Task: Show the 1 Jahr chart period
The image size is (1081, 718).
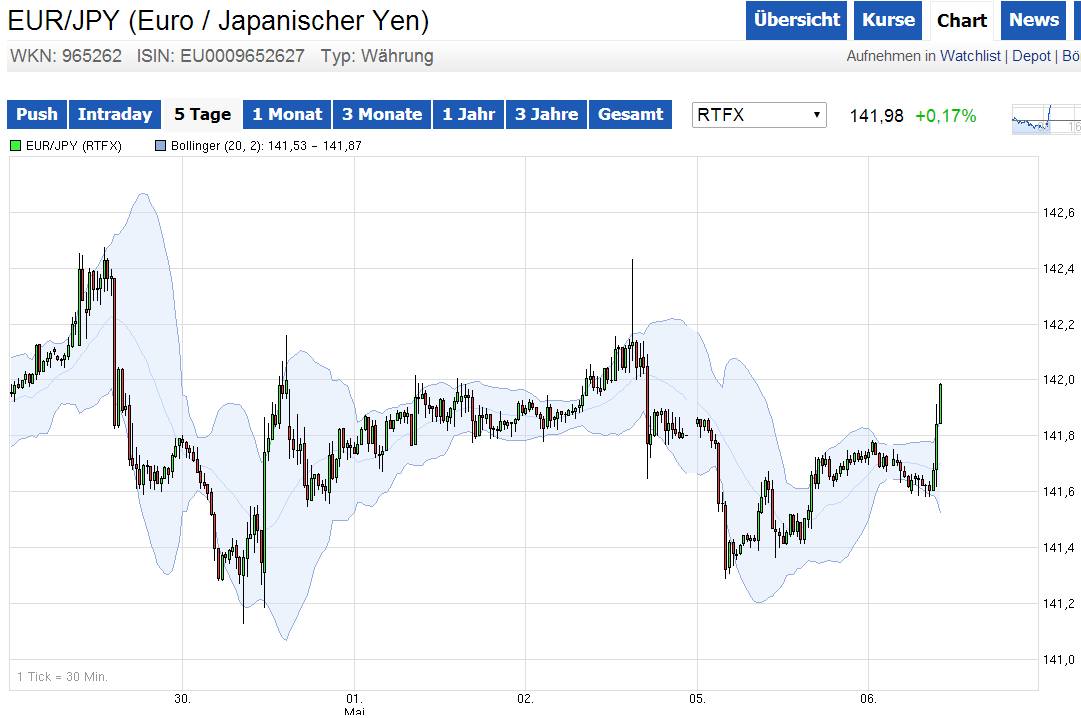Action: click(468, 114)
